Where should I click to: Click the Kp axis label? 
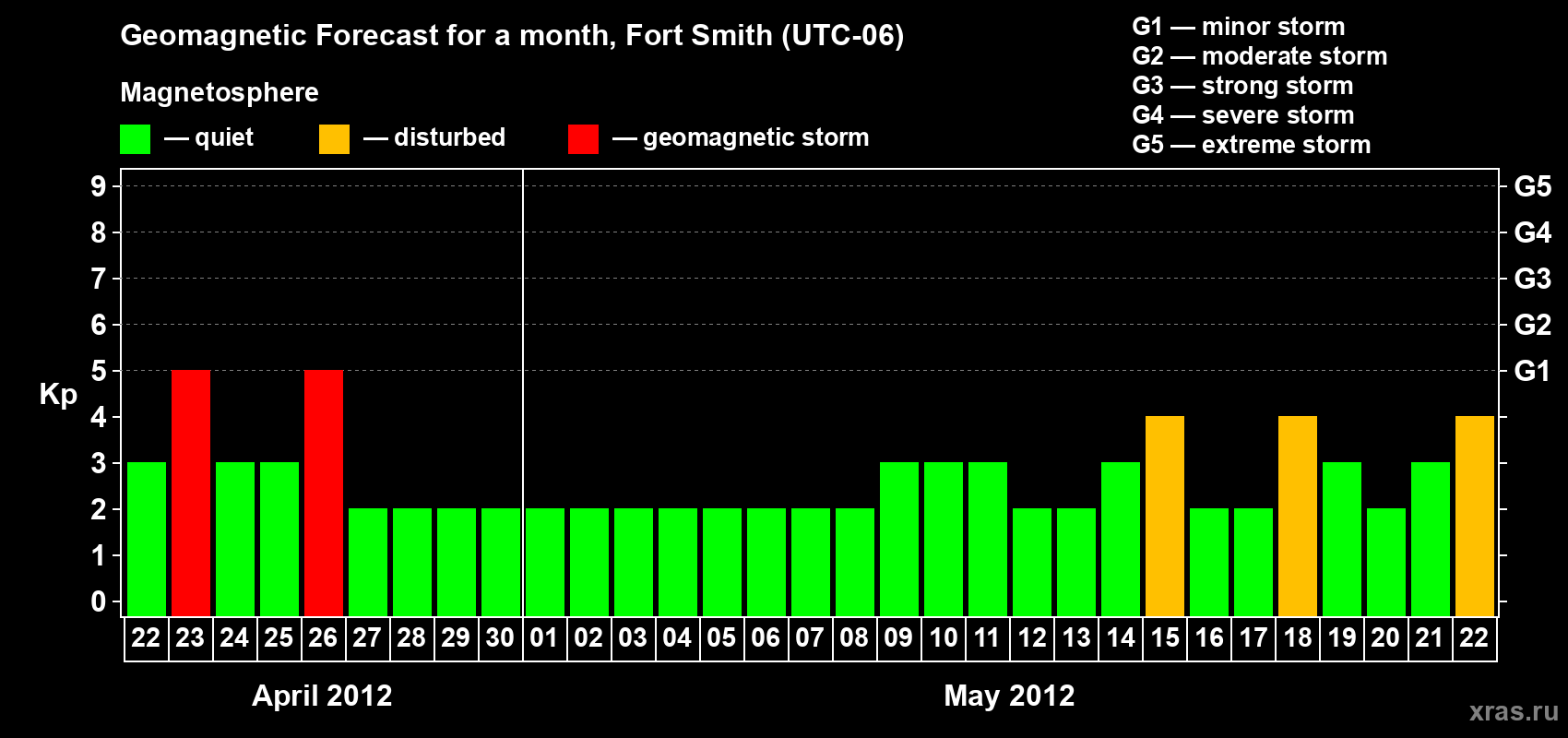click(58, 395)
